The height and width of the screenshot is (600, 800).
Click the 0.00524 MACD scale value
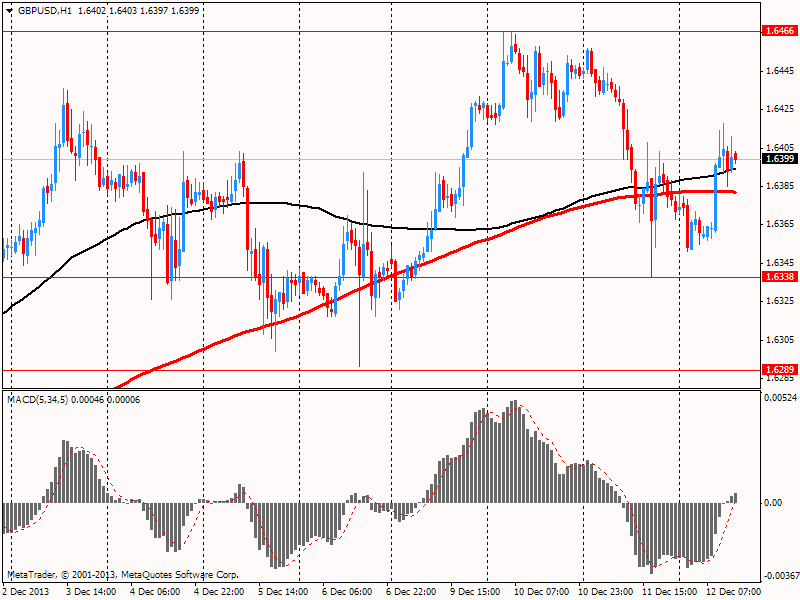coord(780,398)
